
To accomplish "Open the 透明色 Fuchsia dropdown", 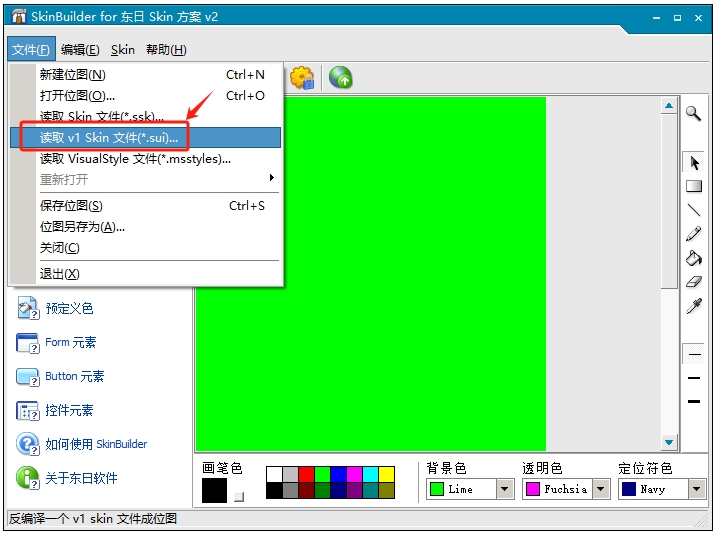I will click(x=601, y=489).
